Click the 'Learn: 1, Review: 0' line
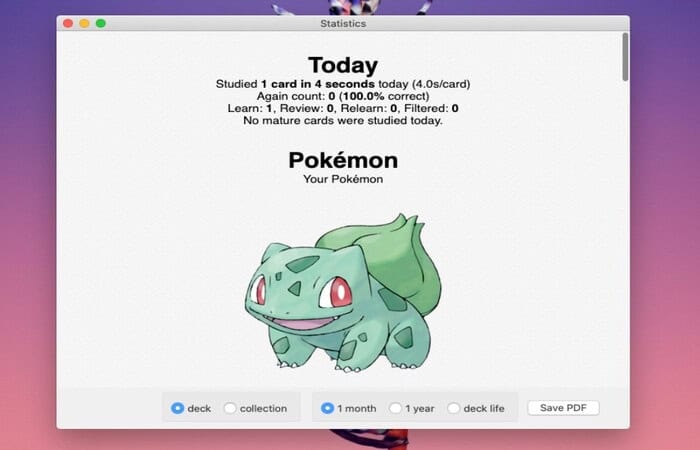 pyautogui.click(x=343, y=108)
